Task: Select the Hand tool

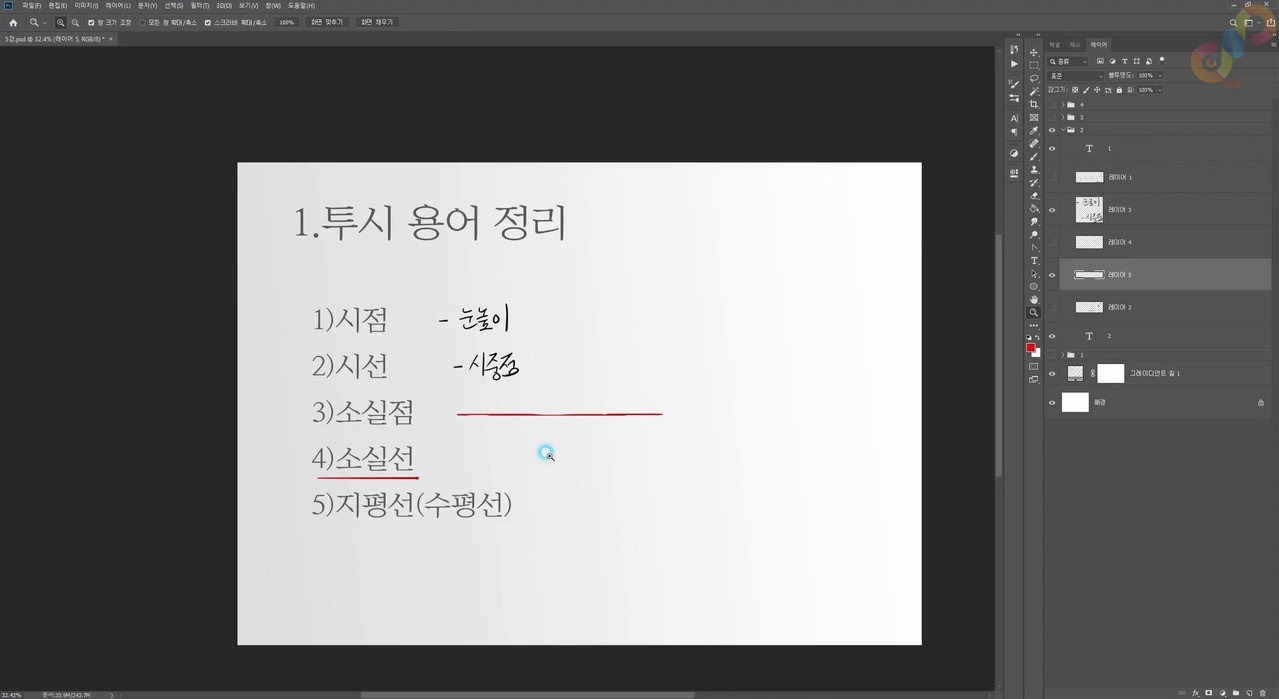Action: coord(1034,299)
